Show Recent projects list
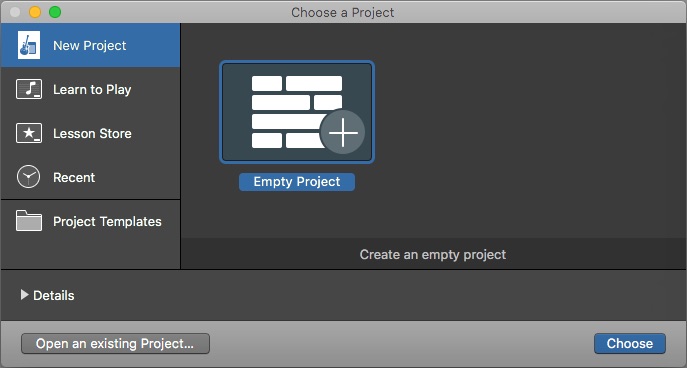This screenshot has width=687, height=368. point(91,177)
